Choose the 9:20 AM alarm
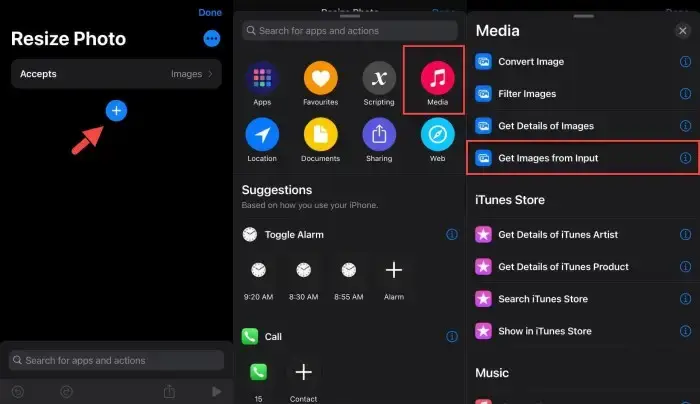The image size is (700, 404). pyautogui.click(x=258, y=281)
